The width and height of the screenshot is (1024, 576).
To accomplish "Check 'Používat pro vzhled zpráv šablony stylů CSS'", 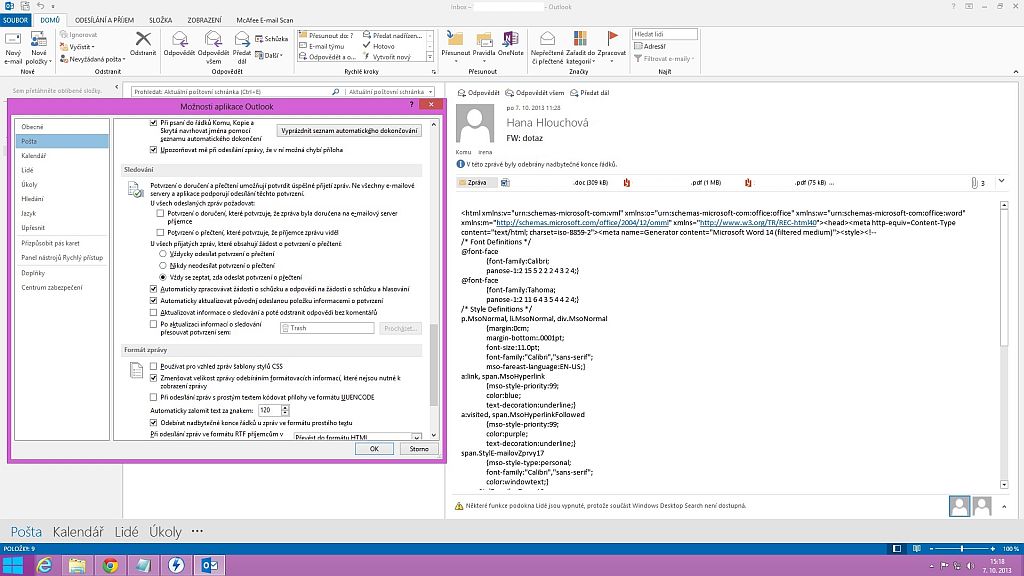I will tap(153, 368).
